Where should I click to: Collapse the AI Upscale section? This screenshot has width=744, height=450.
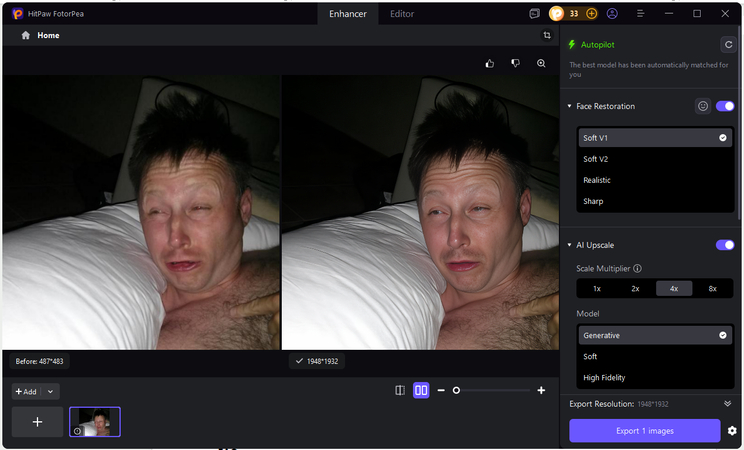click(569, 245)
